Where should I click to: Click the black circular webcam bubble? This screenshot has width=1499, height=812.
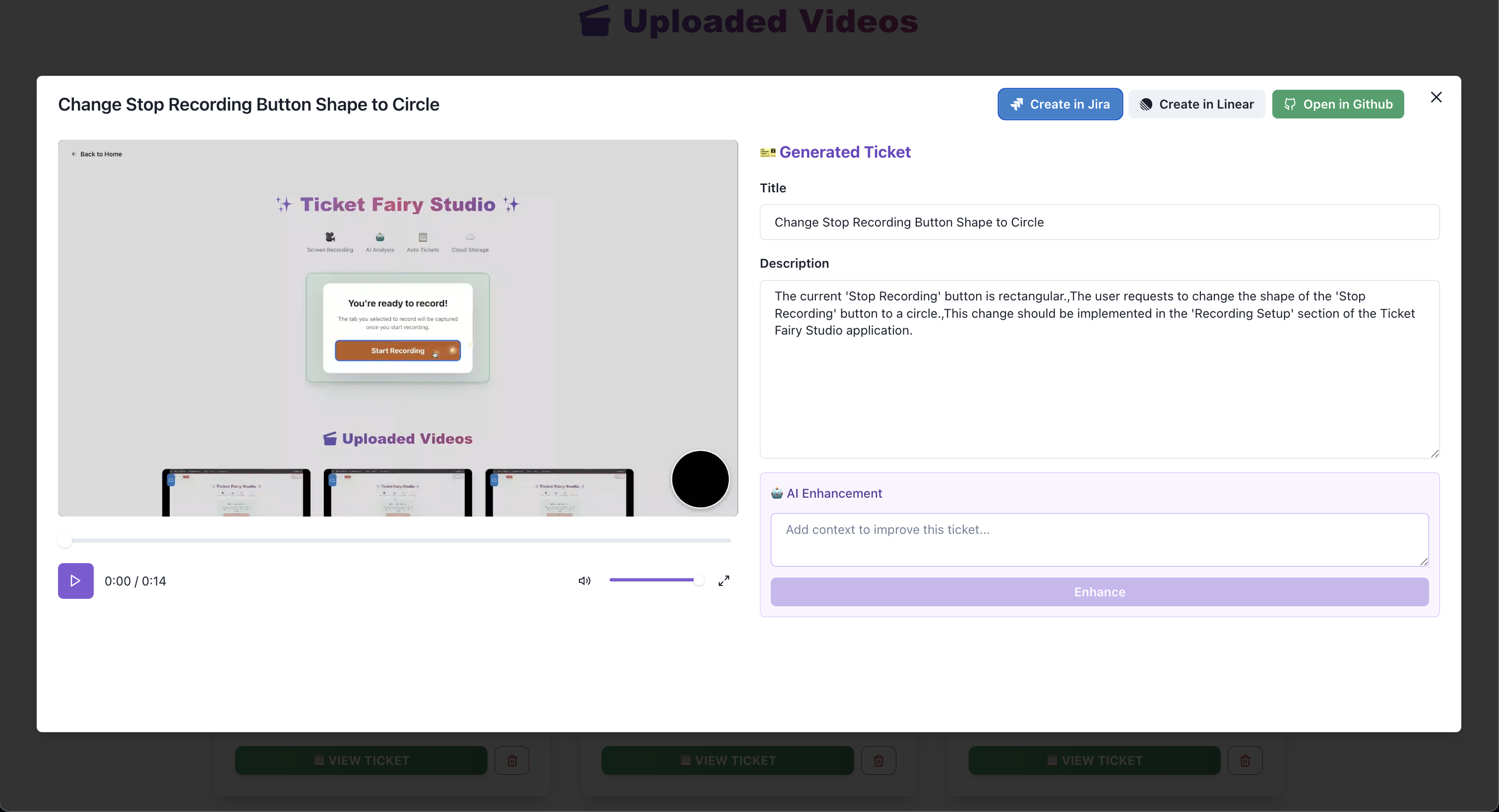pyautogui.click(x=699, y=479)
